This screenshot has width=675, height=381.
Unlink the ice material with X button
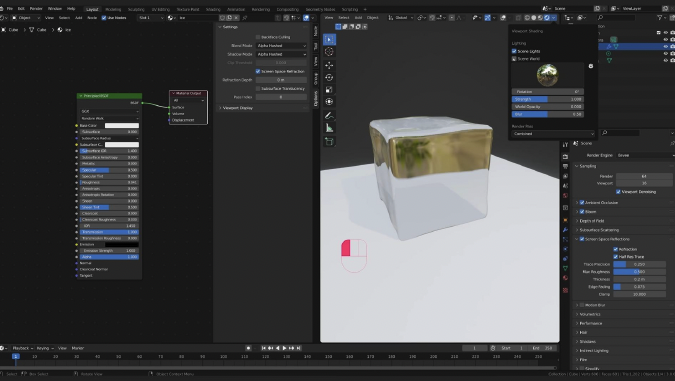(236, 18)
